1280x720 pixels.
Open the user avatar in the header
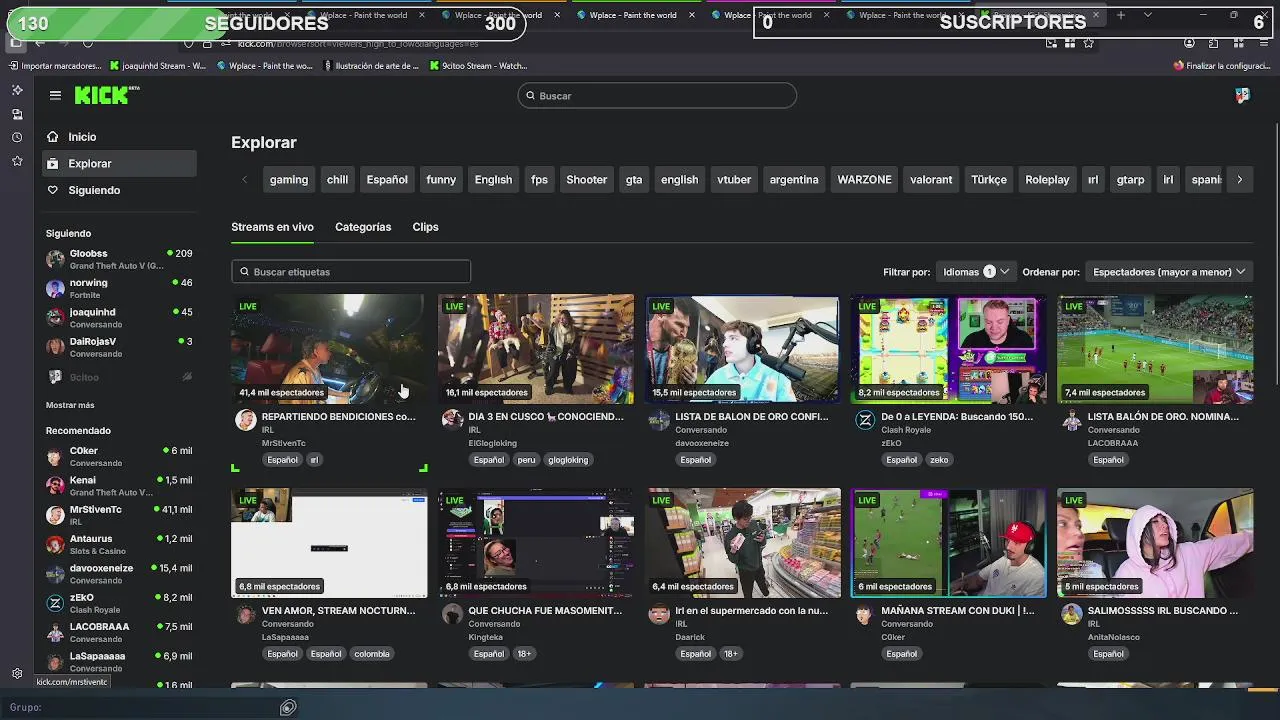pyautogui.click(x=1242, y=95)
